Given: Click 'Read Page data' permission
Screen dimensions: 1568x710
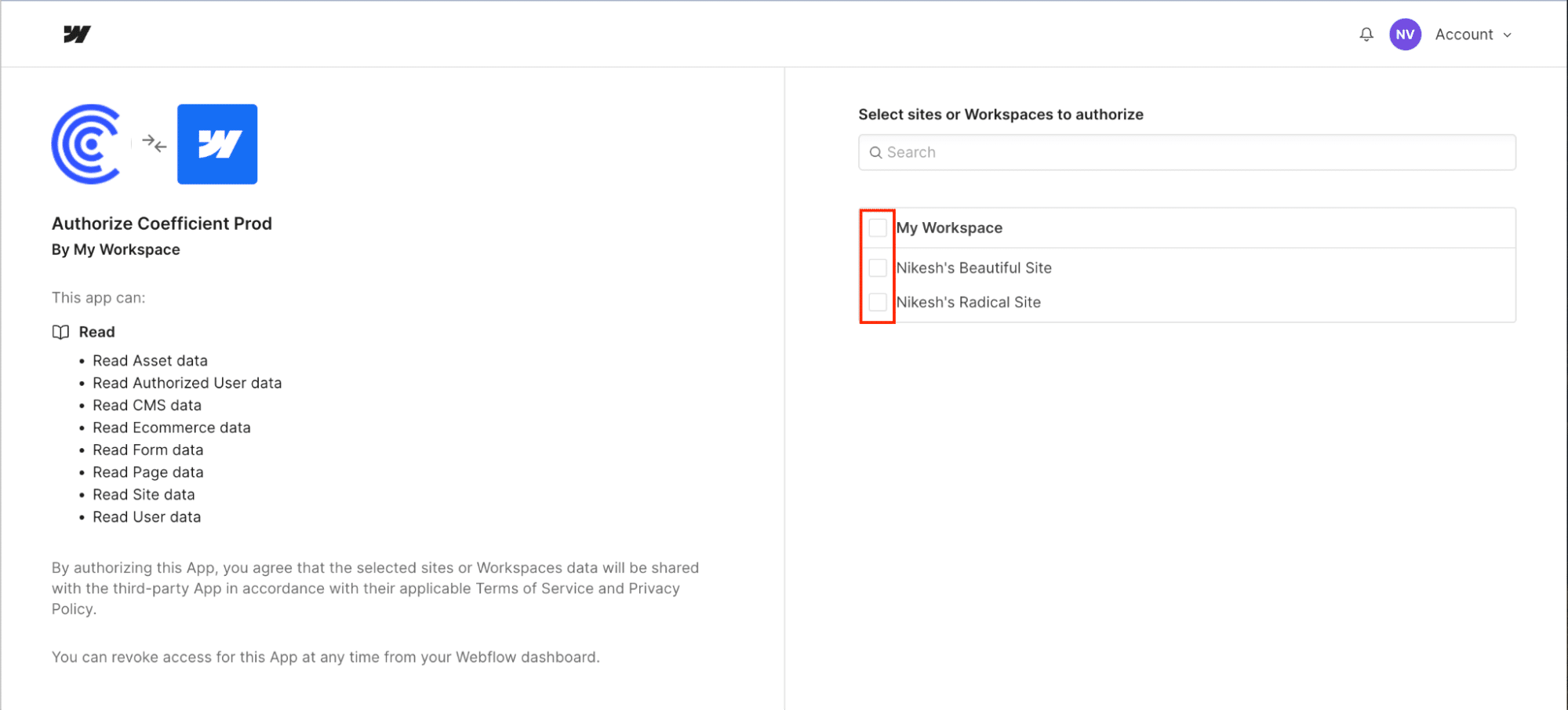Looking at the screenshot, I should click(x=147, y=472).
